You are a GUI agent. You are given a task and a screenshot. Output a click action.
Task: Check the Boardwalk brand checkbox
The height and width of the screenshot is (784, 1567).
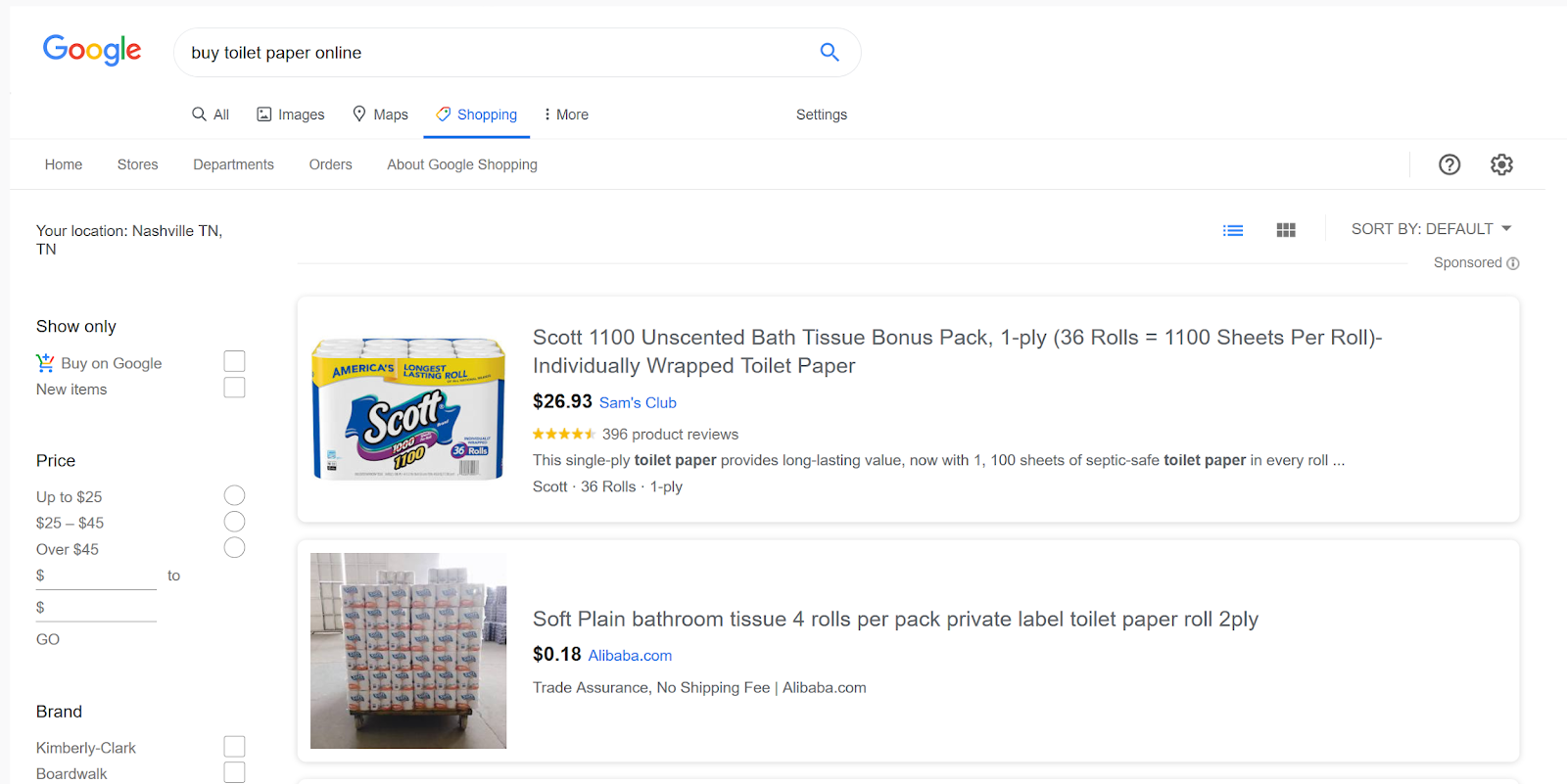(x=234, y=772)
